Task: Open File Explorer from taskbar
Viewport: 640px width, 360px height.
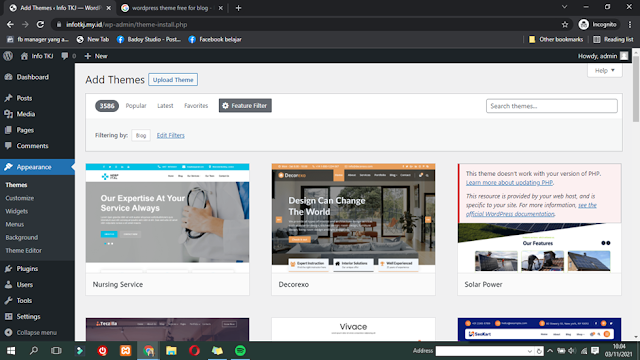Action: coord(171,351)
